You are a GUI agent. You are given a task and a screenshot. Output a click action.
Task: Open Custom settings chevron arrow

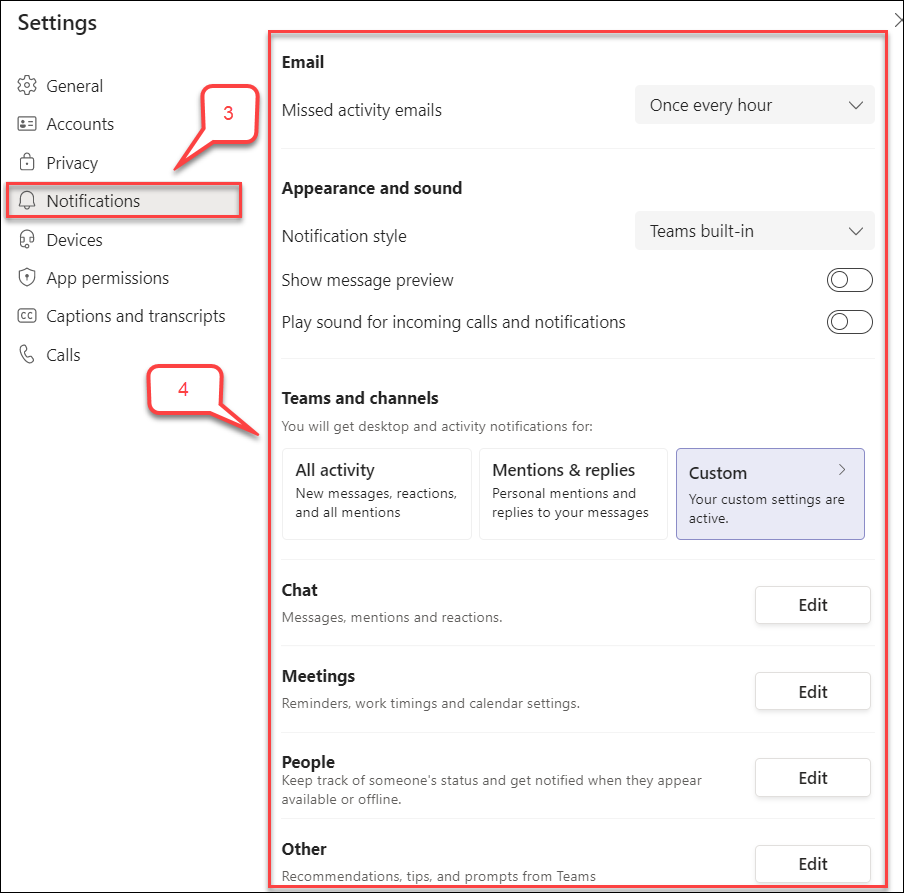[842, 470]
